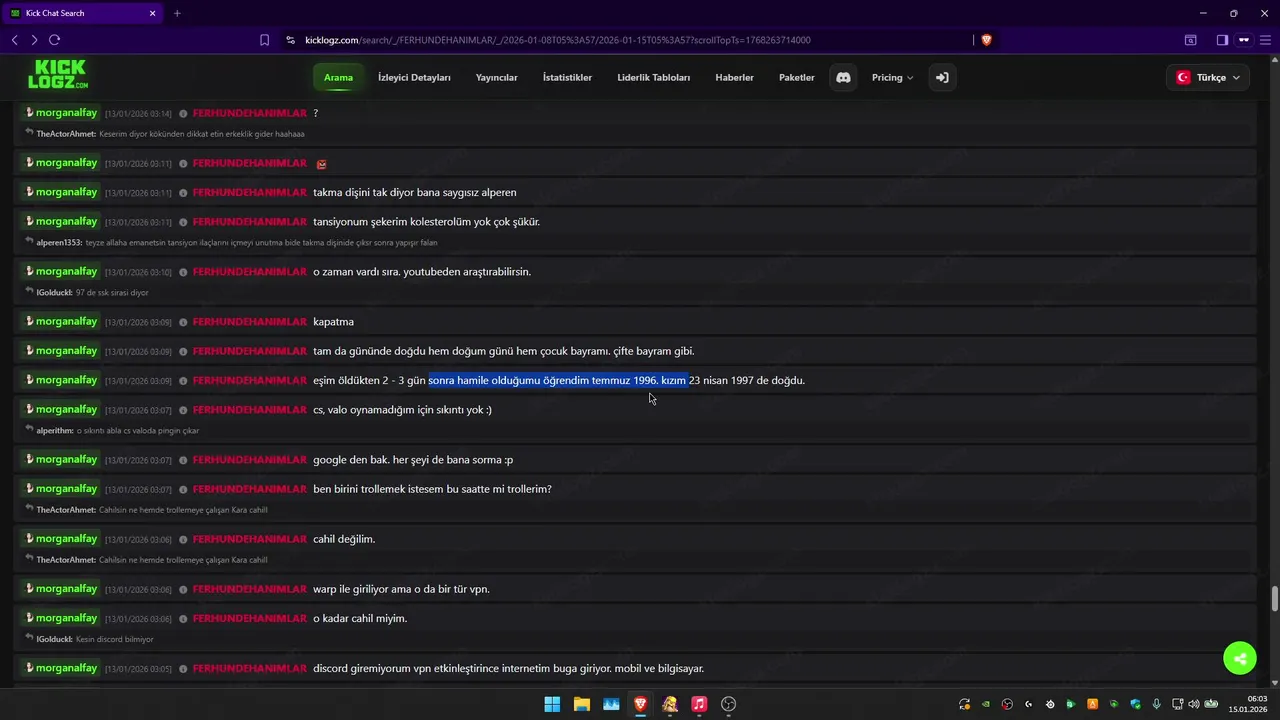Screen dimensions: 1280x720
Task: Open the Brave main menu icon
Action: coord(1264,40)
